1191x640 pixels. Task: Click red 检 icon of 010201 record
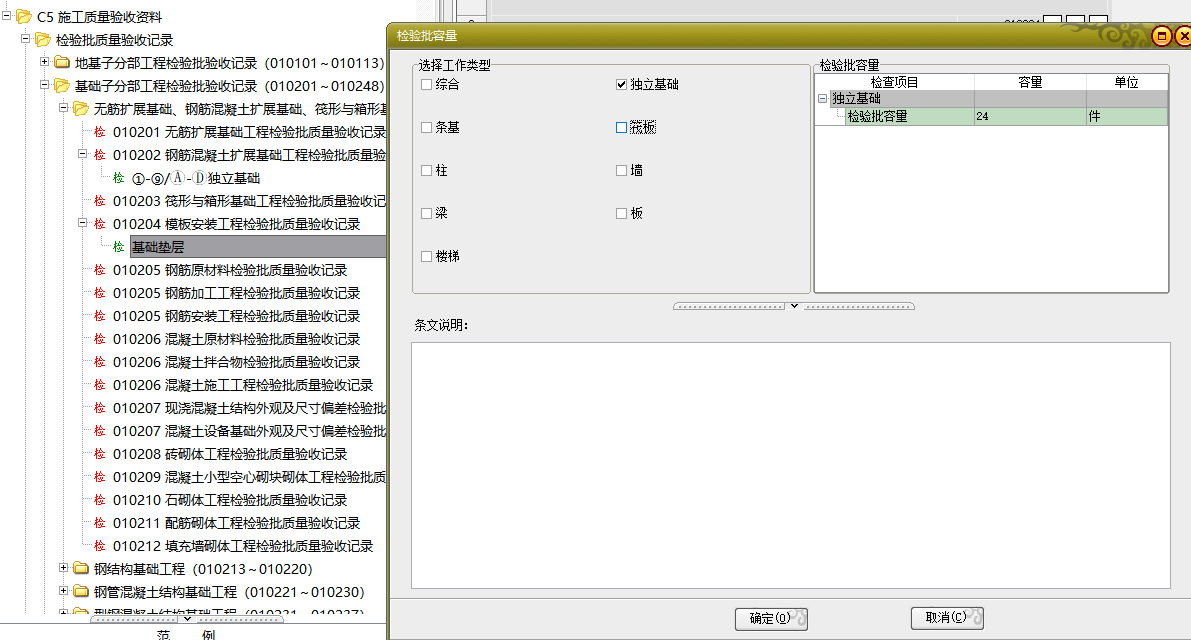click(100, 132)
